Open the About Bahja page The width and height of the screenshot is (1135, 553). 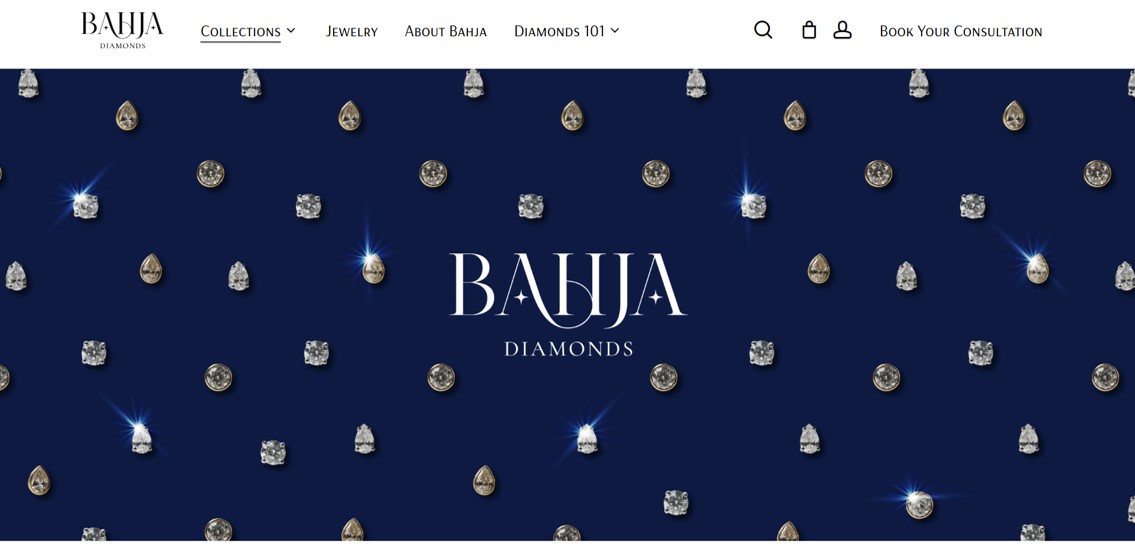tap(446, 32)
